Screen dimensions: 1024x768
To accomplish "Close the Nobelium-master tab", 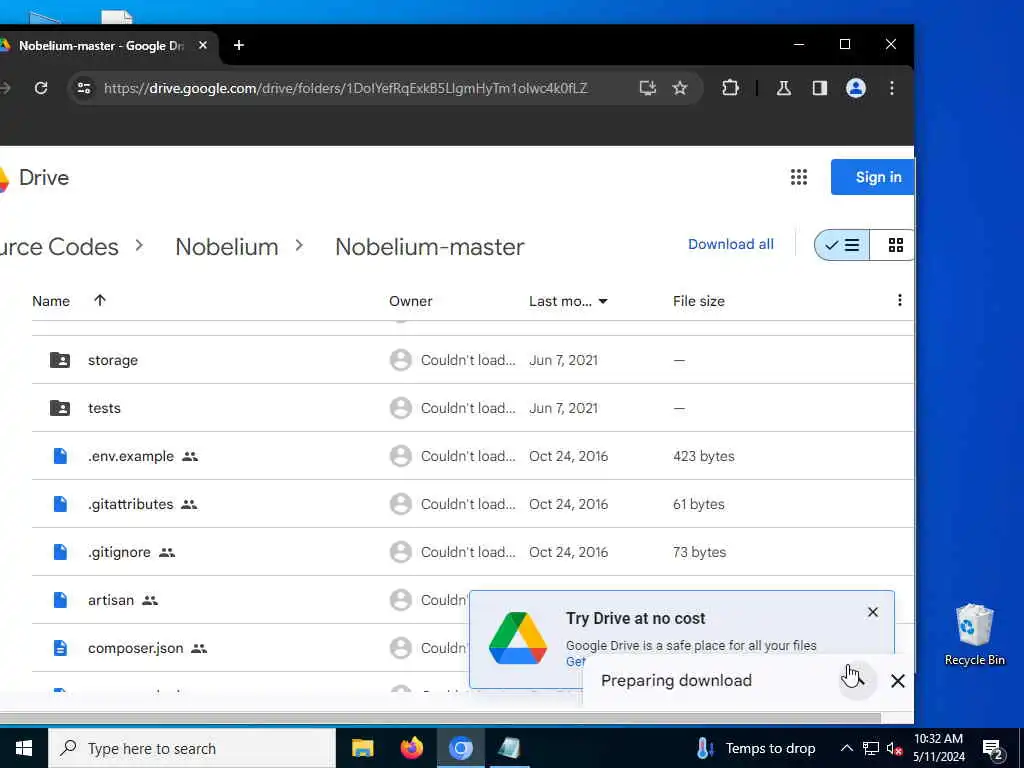I will pos(202,45).
